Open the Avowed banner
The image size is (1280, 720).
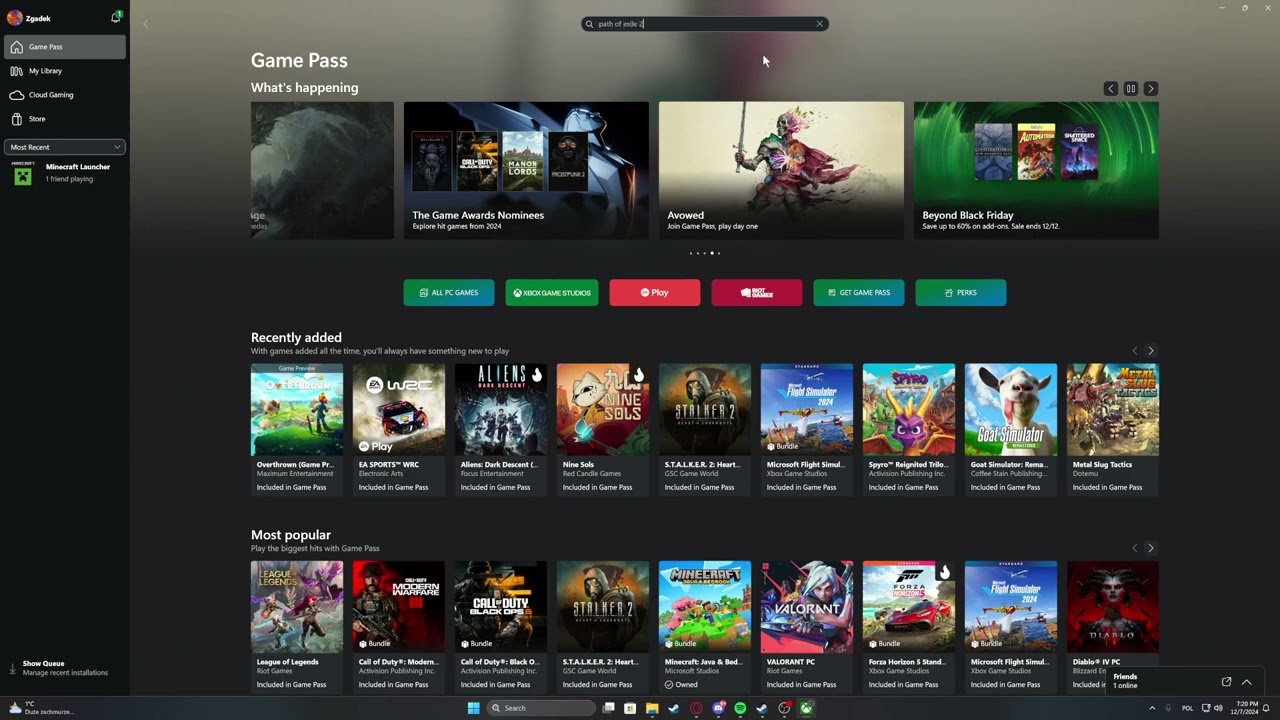click(x=781, y=170)
